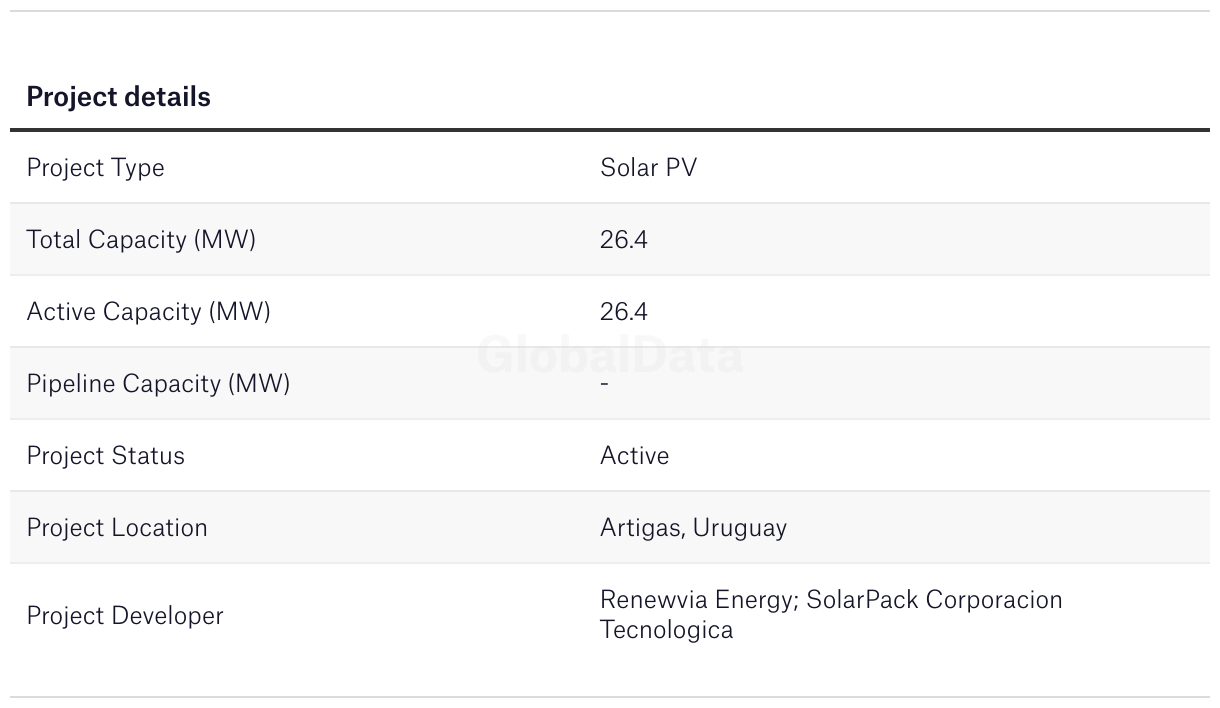Select the Active status value
The image size is (1220, 708).
pyautogui.click(x=634, y=456)
